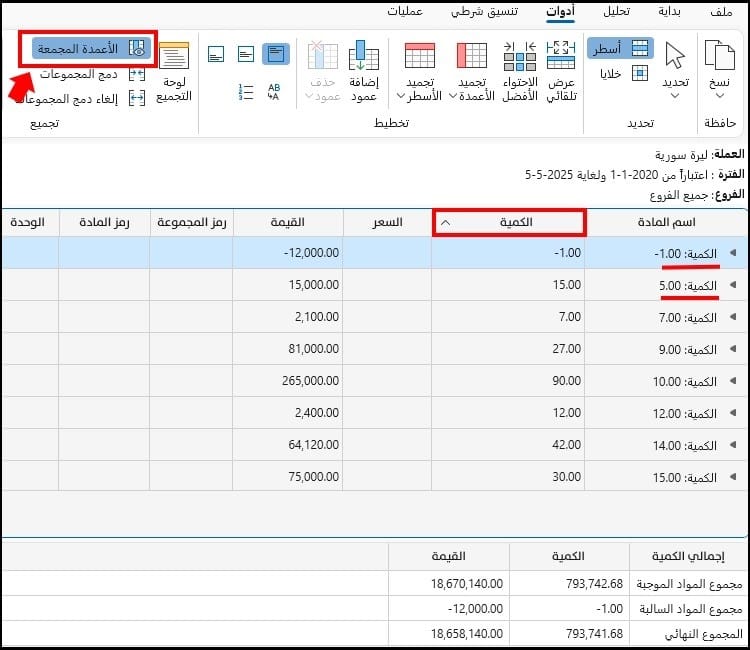Click the numbered list layout icon
Viewport: 750px width, 650px height.
[x=245, y=92]
